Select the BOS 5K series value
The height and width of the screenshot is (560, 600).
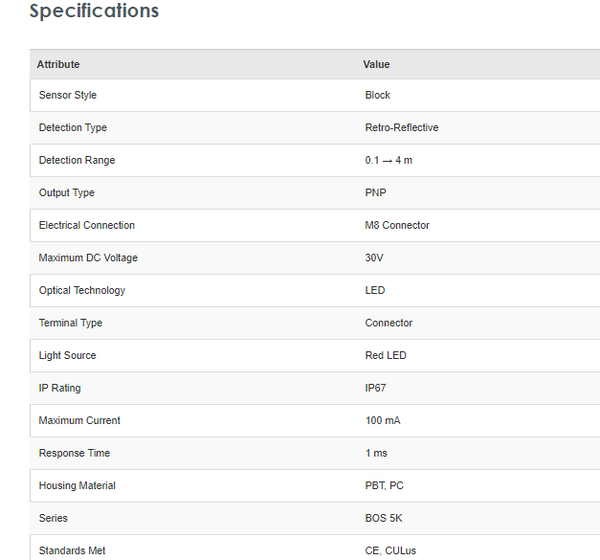pos(384,518)
